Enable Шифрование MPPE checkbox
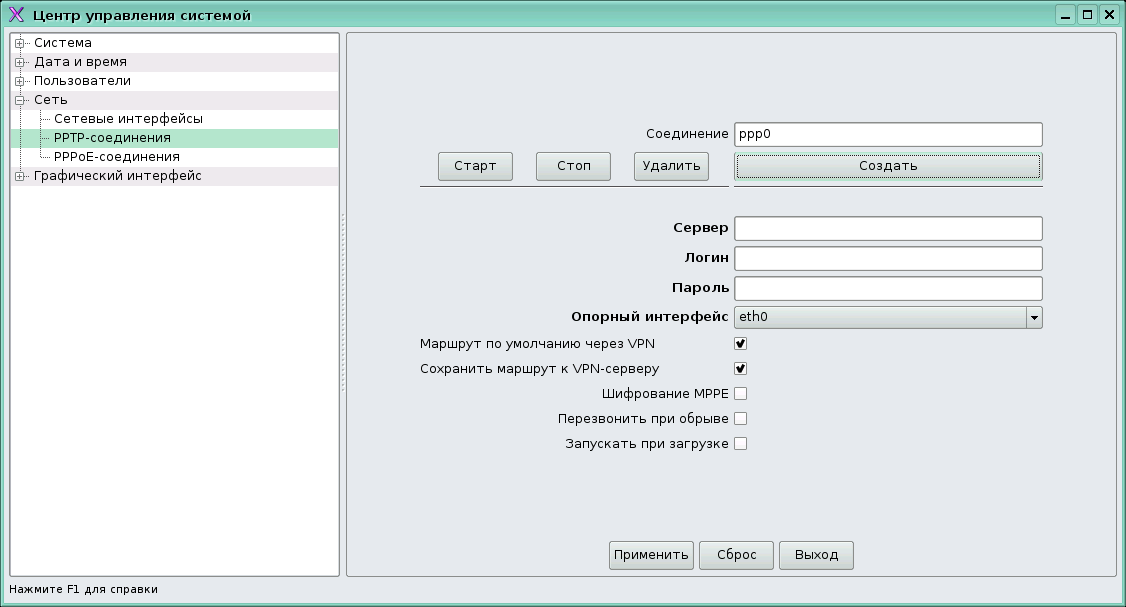The image size is (1126, 607). pyautogui.click(x=740, y=394)
